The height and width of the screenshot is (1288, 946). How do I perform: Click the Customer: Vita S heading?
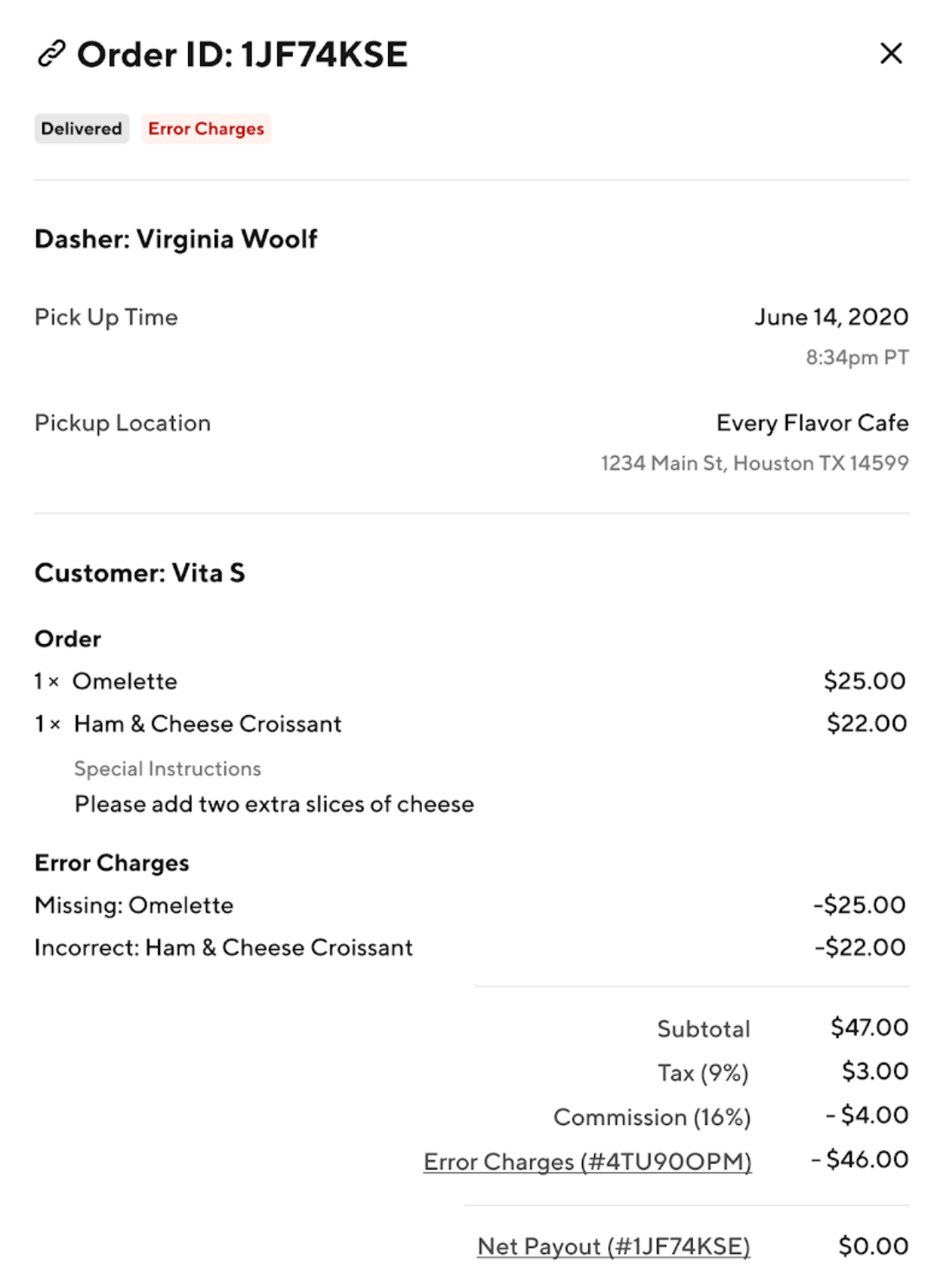[139, 573]
